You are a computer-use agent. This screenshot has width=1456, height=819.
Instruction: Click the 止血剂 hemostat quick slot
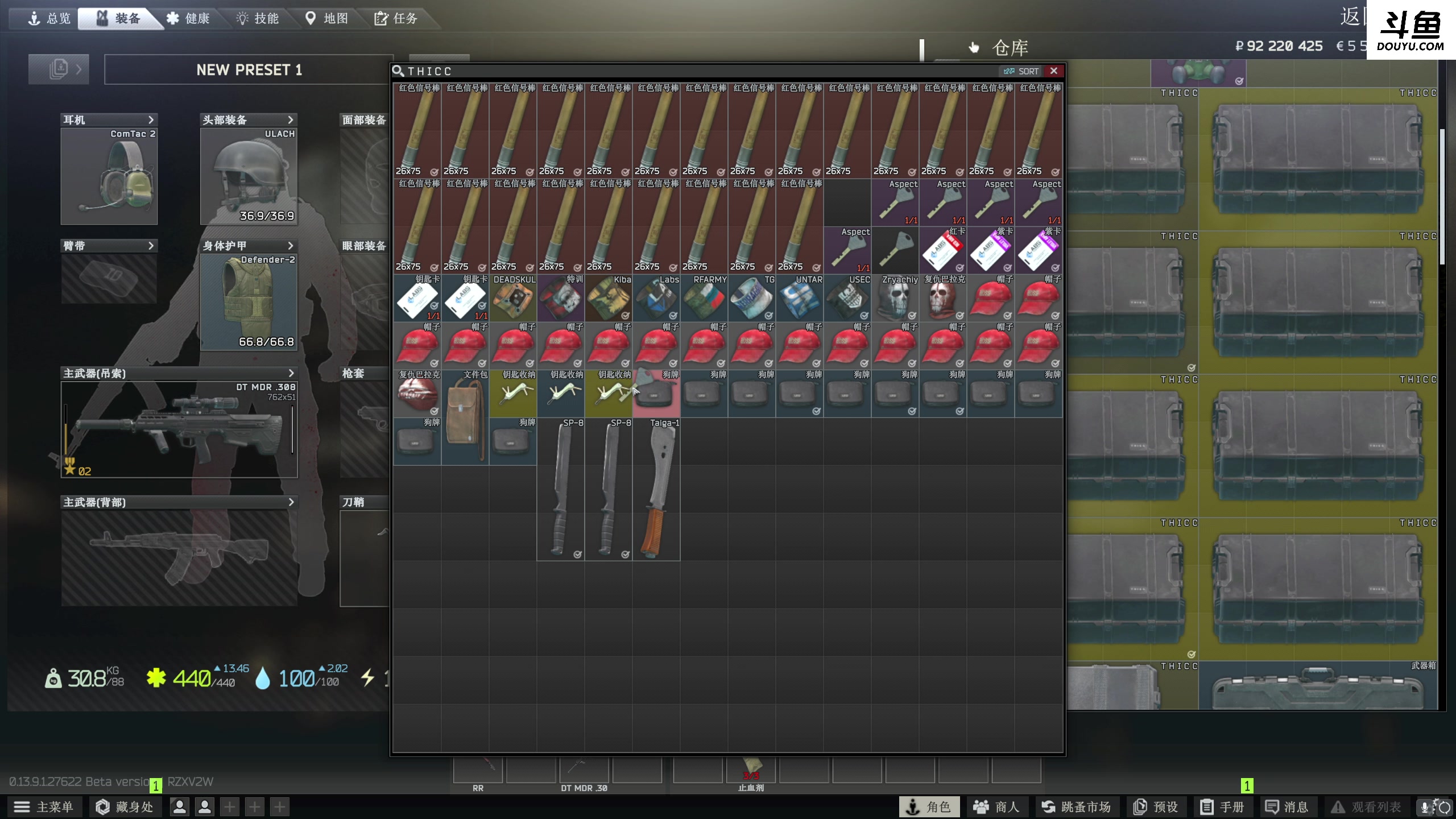751,771
